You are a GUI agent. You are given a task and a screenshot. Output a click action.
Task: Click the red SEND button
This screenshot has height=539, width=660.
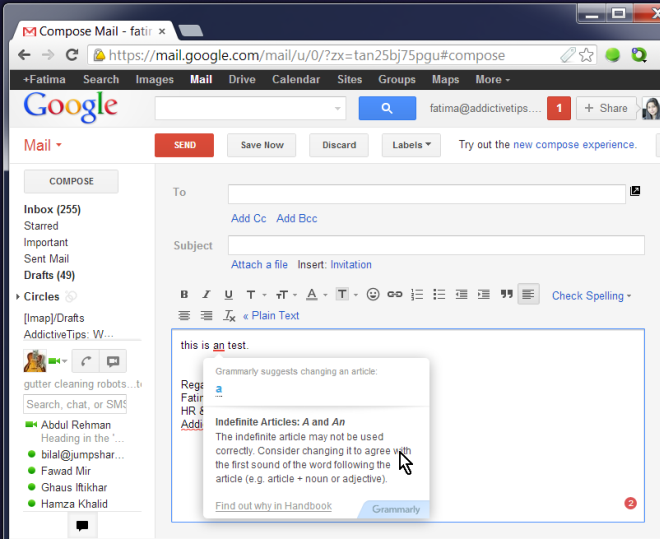(184, 145)
